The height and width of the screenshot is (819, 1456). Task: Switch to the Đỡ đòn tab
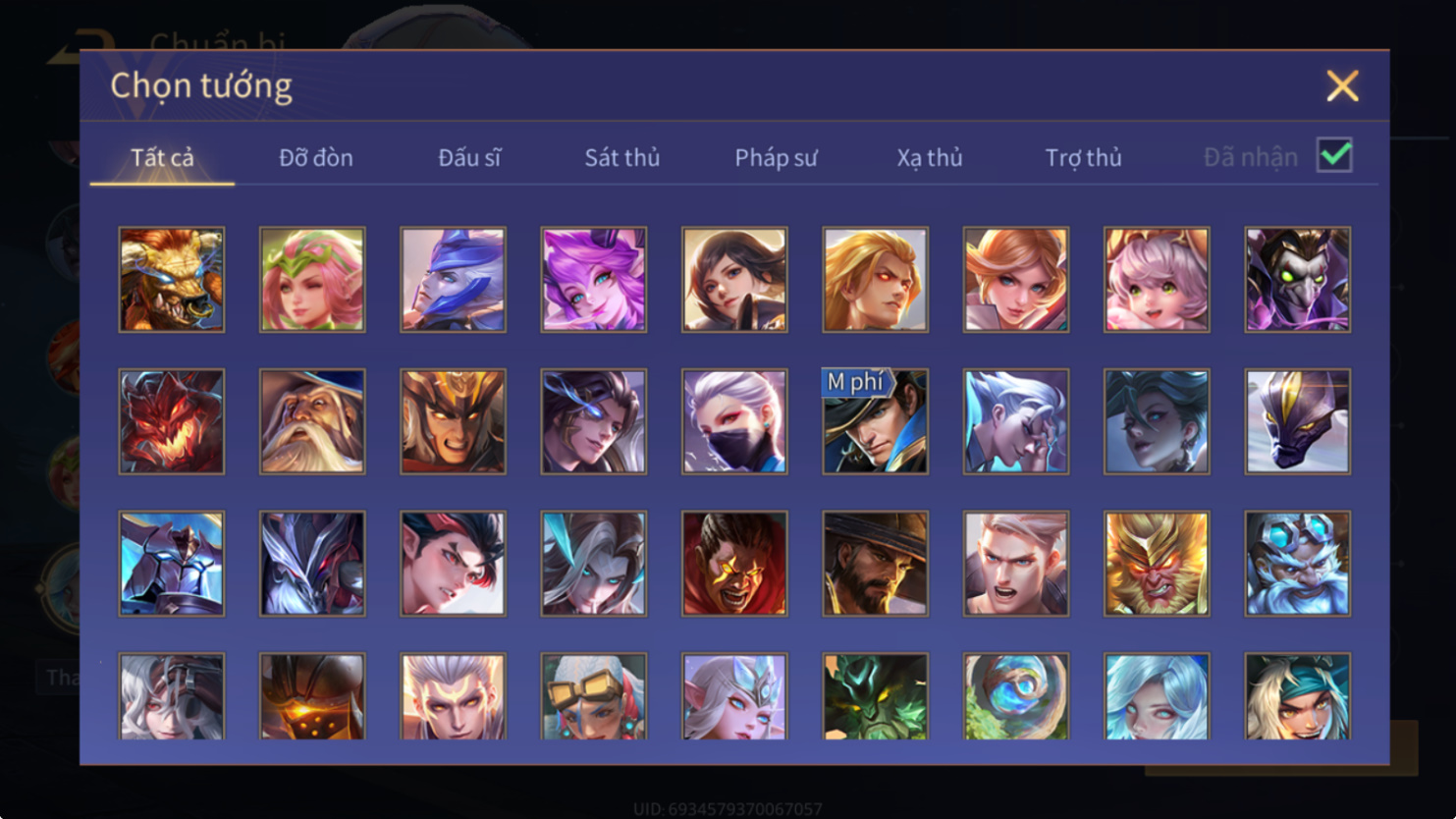pyautogui.click(x=316, y=157)
